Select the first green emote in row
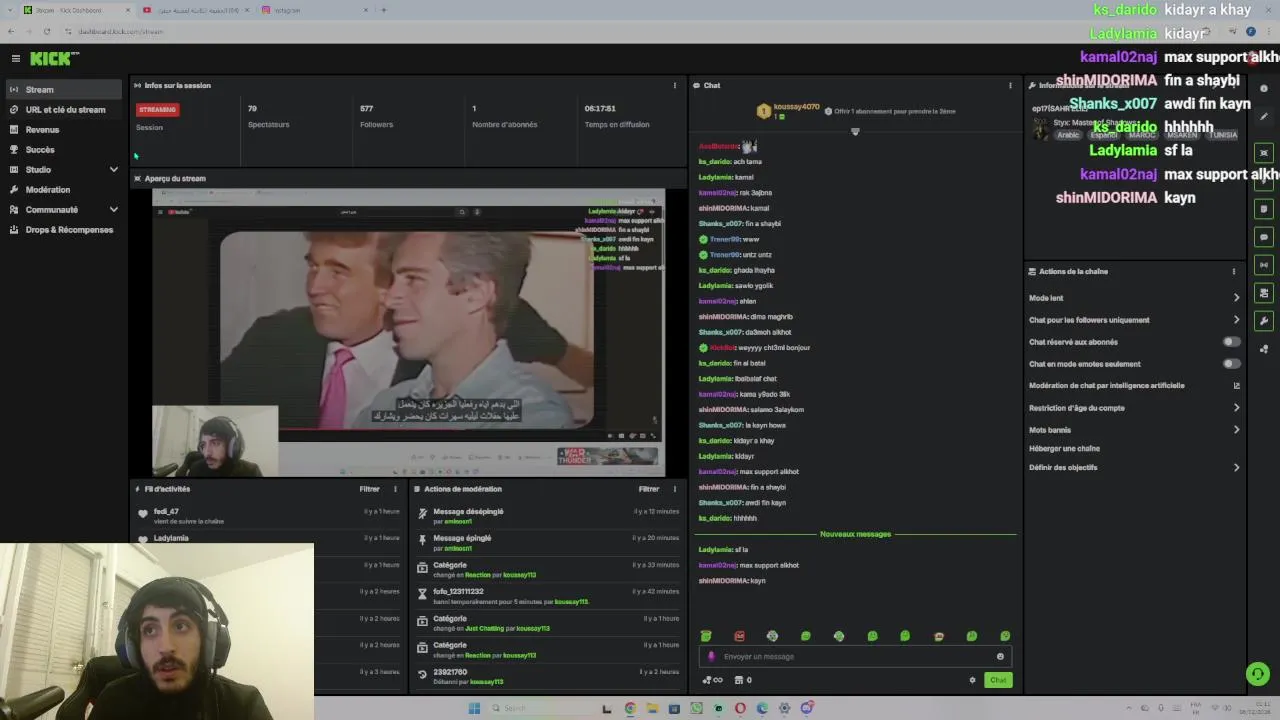 (x=706, y=636)
